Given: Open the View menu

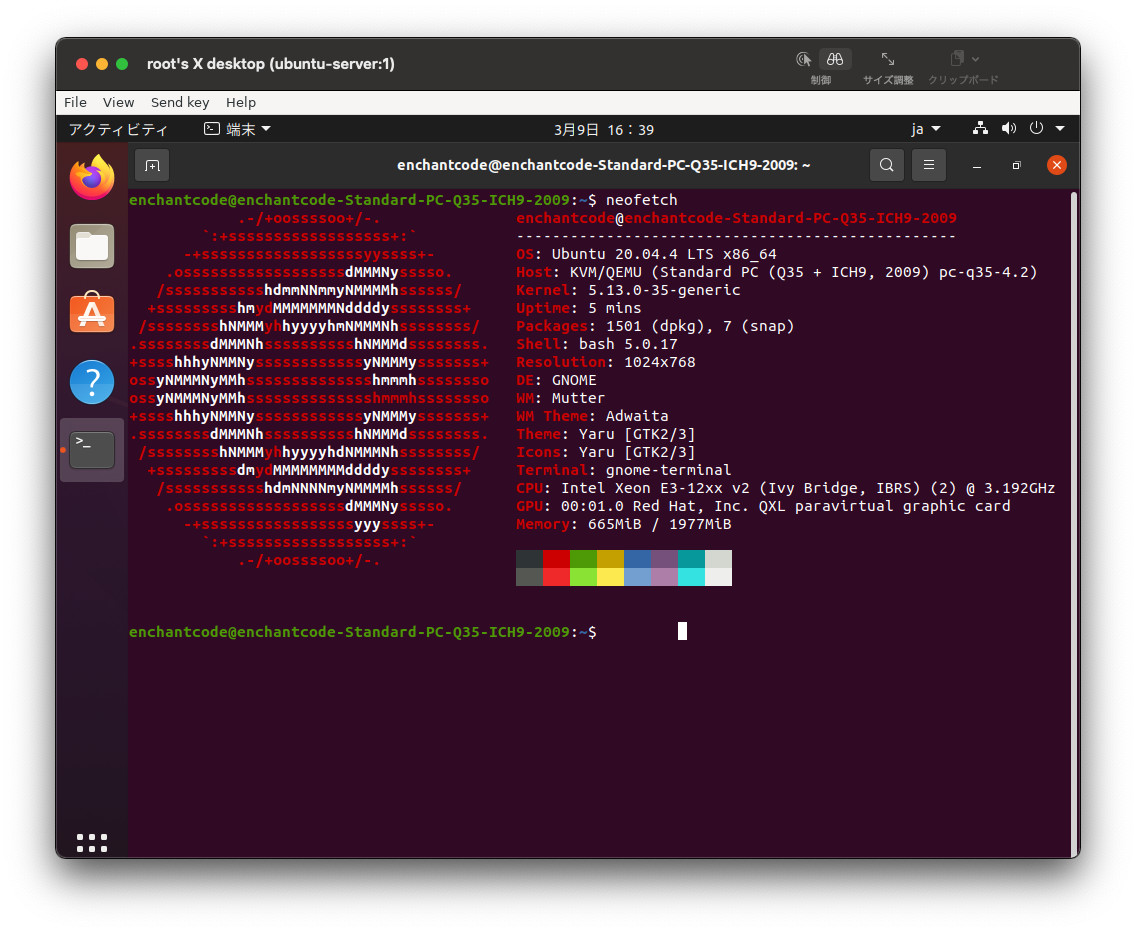Looking at the screenshot, I should (x=118, y=102).
